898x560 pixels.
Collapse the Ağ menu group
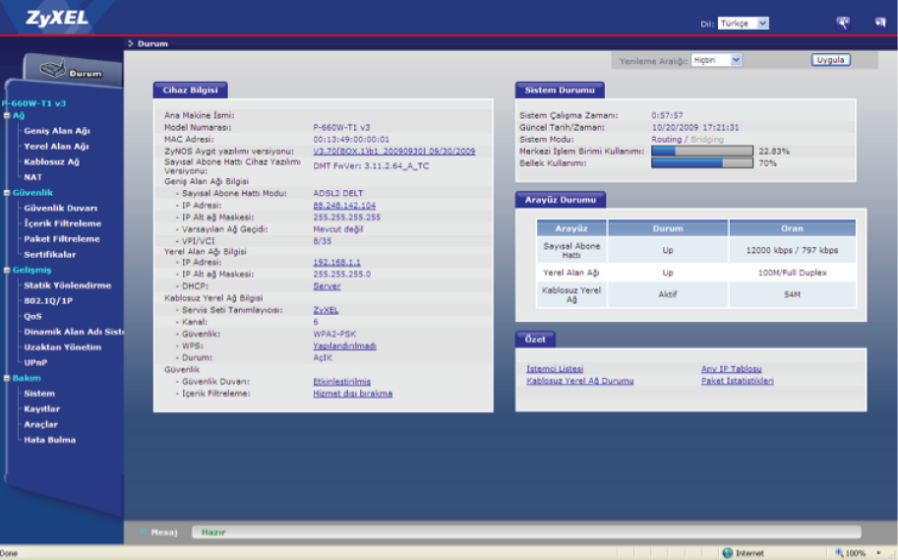tap(6, 116)
